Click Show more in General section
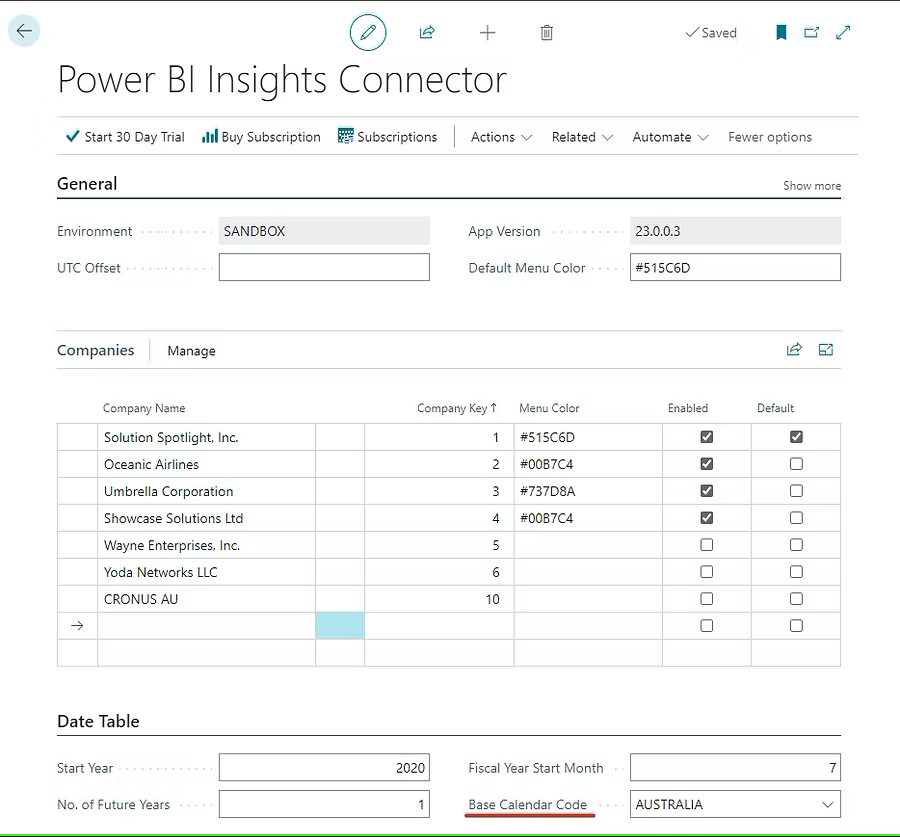 pos(812,185)
